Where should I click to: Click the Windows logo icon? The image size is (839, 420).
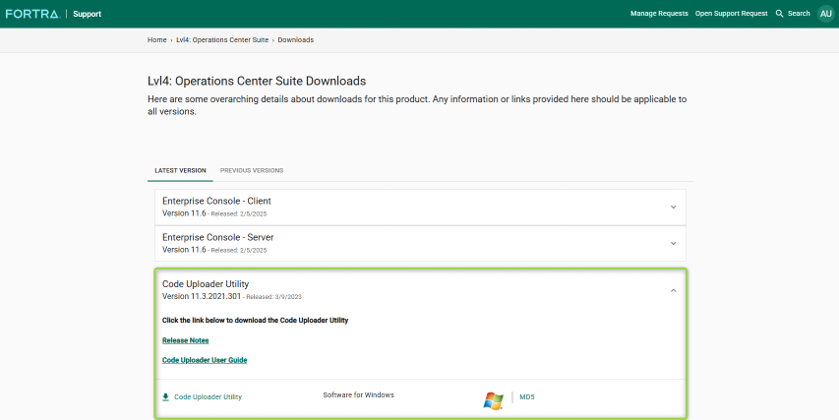pyautogui.click(x=493, y=400)
